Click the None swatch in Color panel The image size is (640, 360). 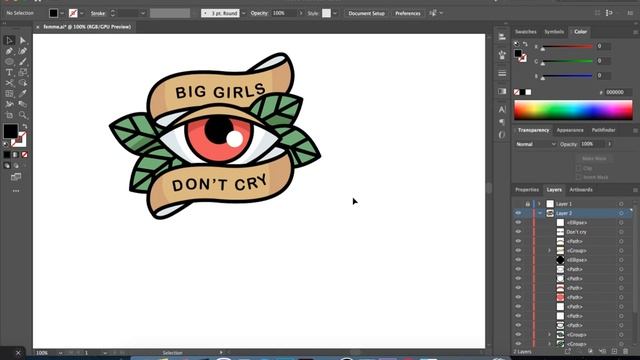pyautogui.click(x=517, y=92)
